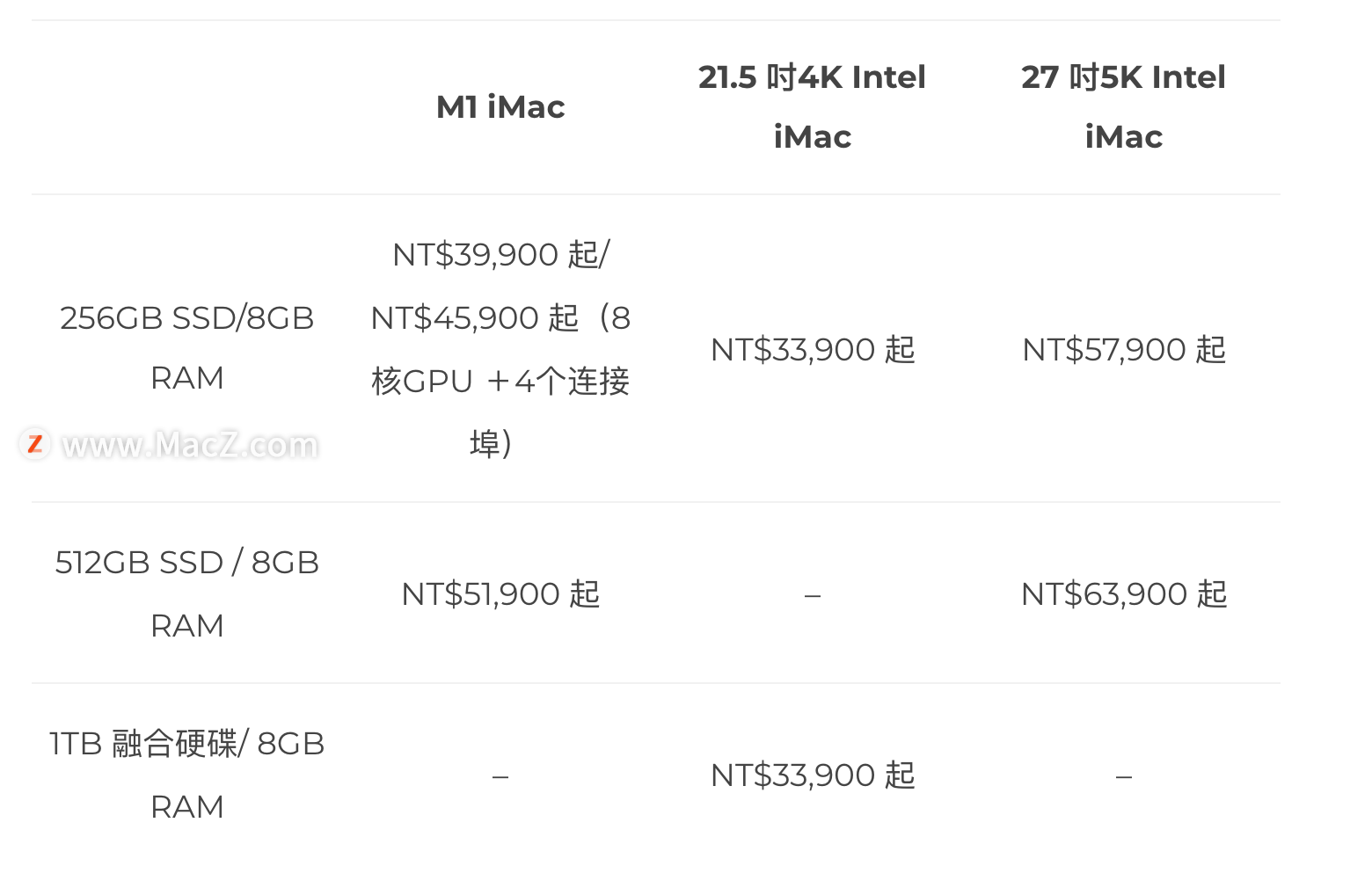Open the www.MacZ.com watermark link

click(190, 445)
